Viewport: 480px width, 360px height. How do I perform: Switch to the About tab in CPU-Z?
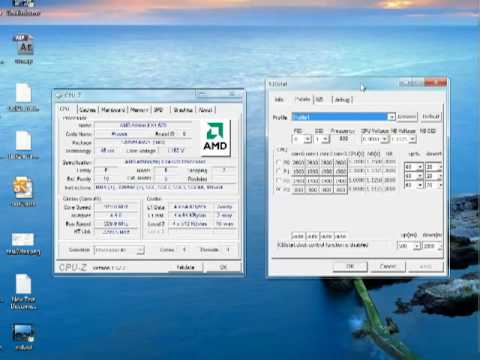point(206,110)
